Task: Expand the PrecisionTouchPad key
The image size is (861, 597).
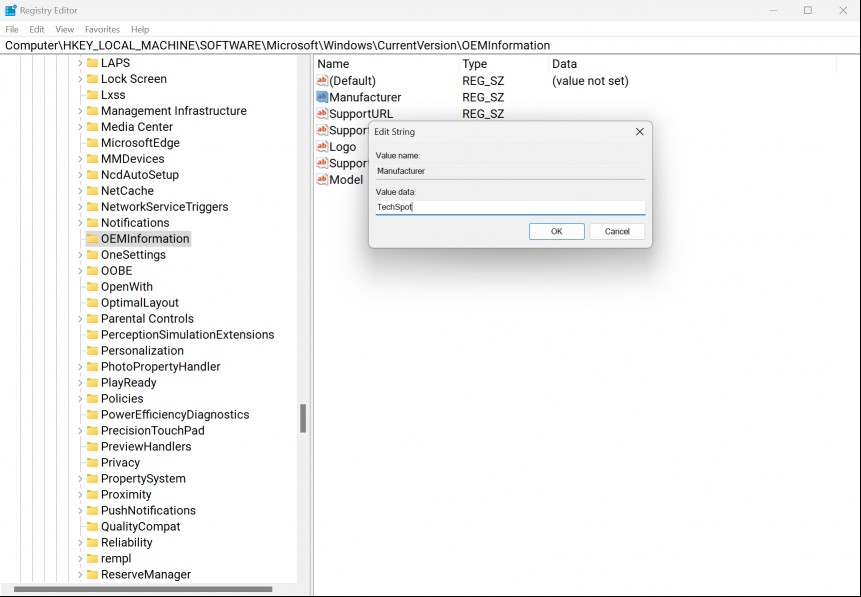Action: pyautogui.click(x=80, y=430)
